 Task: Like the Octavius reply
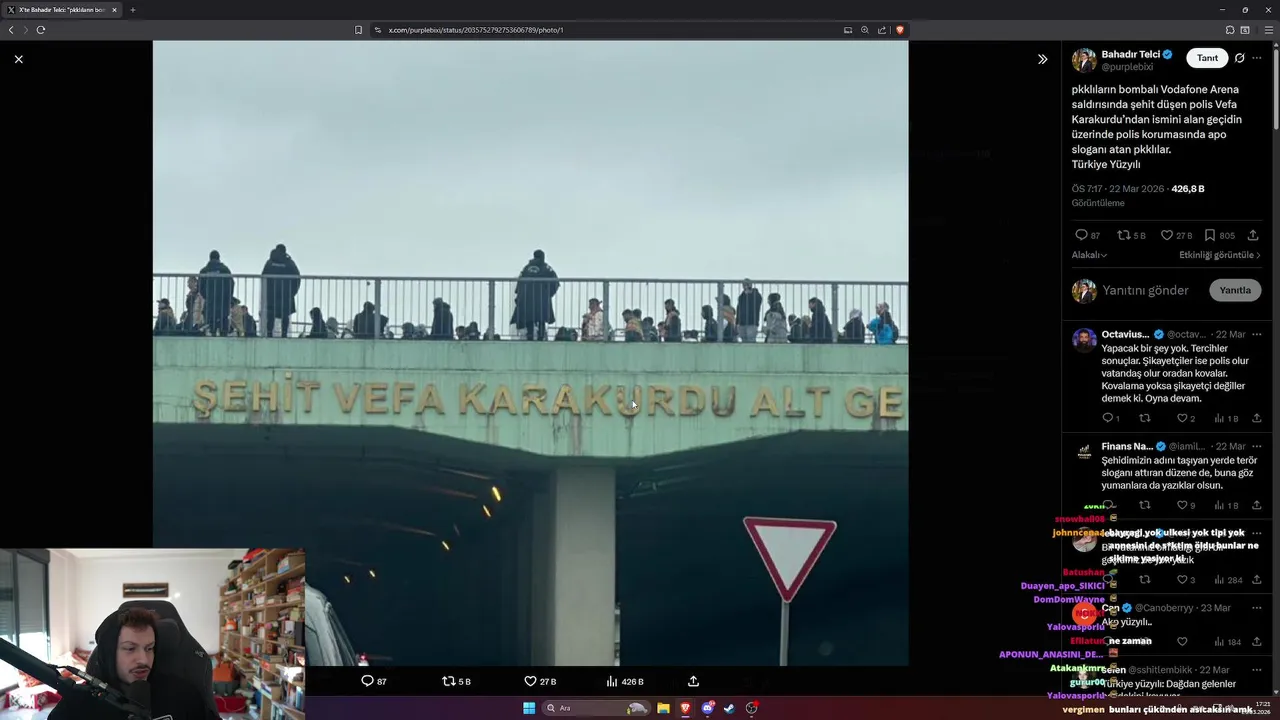(1182, 418)
